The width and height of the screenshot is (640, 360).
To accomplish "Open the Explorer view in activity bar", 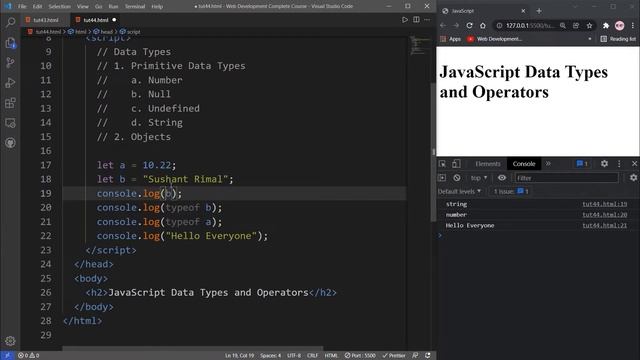I will coord(10,43).
